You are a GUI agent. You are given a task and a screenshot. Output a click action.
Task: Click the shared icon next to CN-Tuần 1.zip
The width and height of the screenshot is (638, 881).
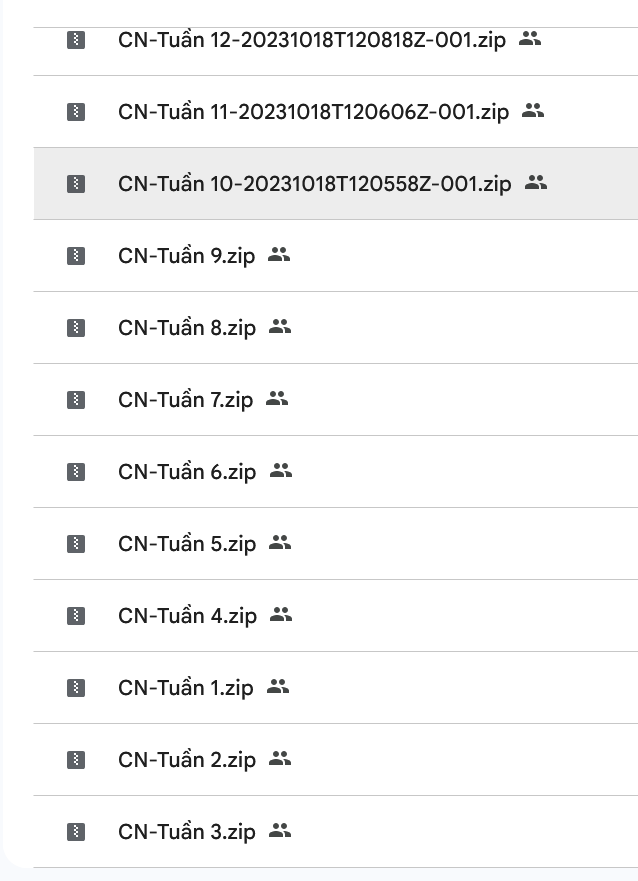coord(277,687)
